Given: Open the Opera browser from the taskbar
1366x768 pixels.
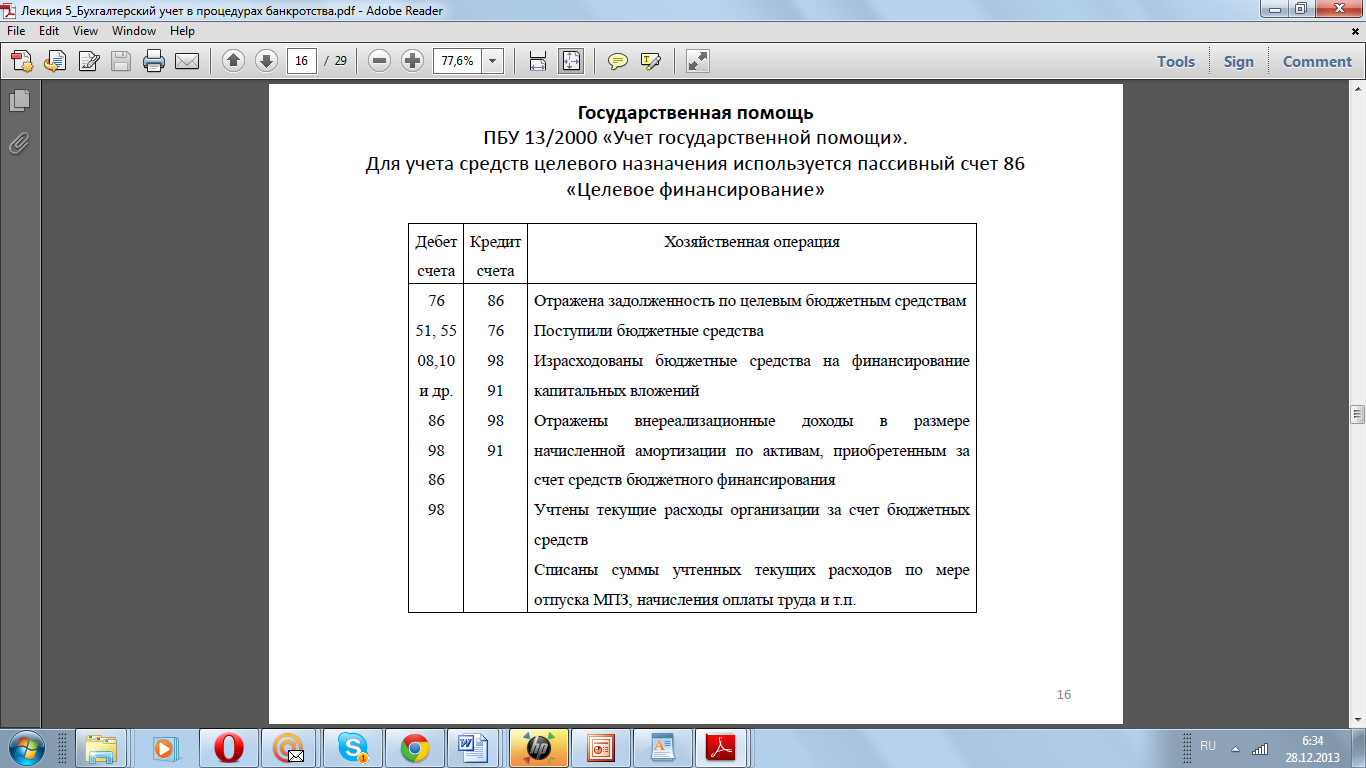Looking at the screenshot, I should click(229, 747).
